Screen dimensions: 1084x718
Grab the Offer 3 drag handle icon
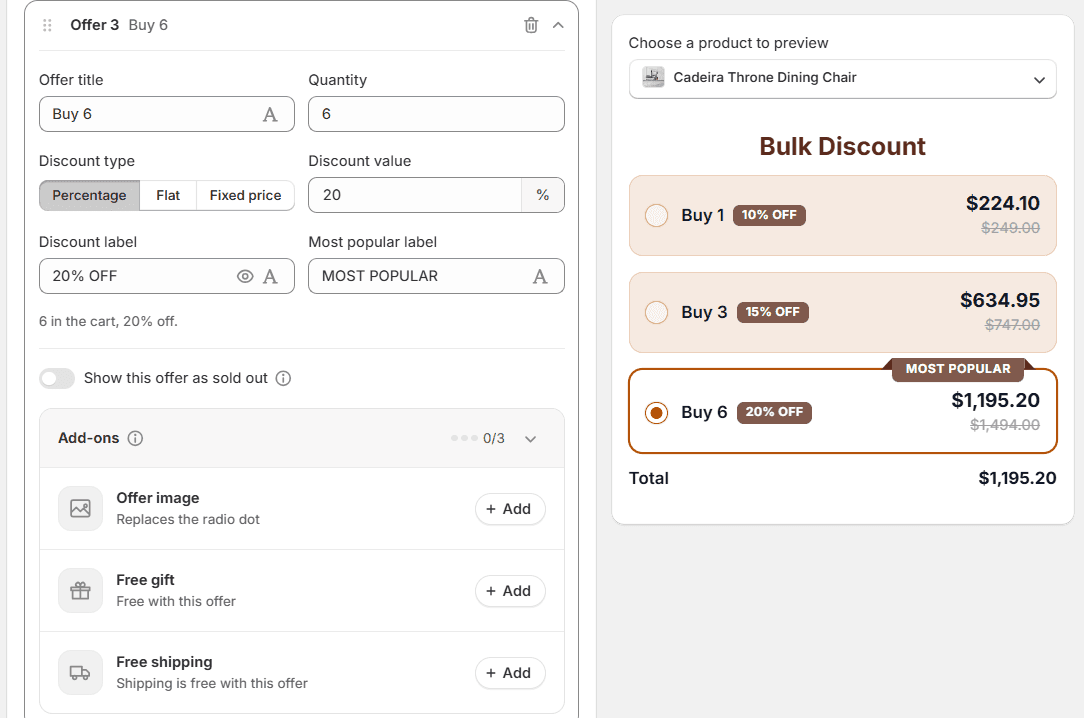point(47,25)
